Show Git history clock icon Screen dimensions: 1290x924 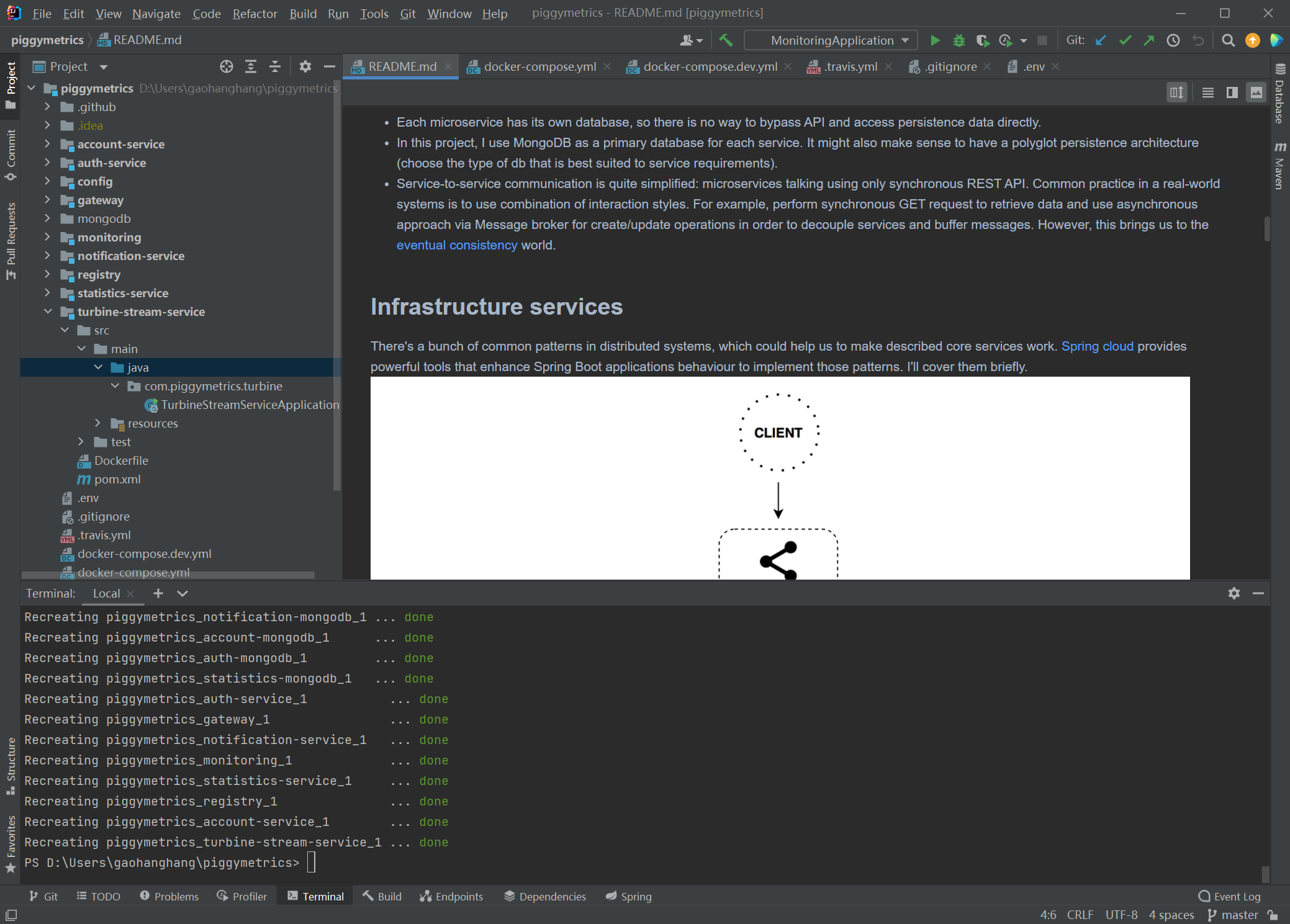tap(1173, 40)
